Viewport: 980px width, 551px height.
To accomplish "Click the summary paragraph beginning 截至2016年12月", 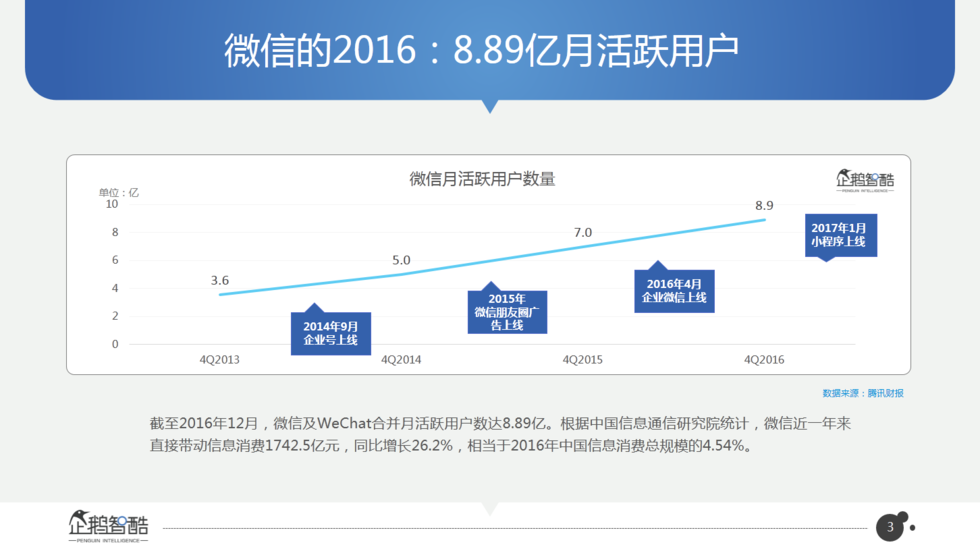I will point(500,435).
